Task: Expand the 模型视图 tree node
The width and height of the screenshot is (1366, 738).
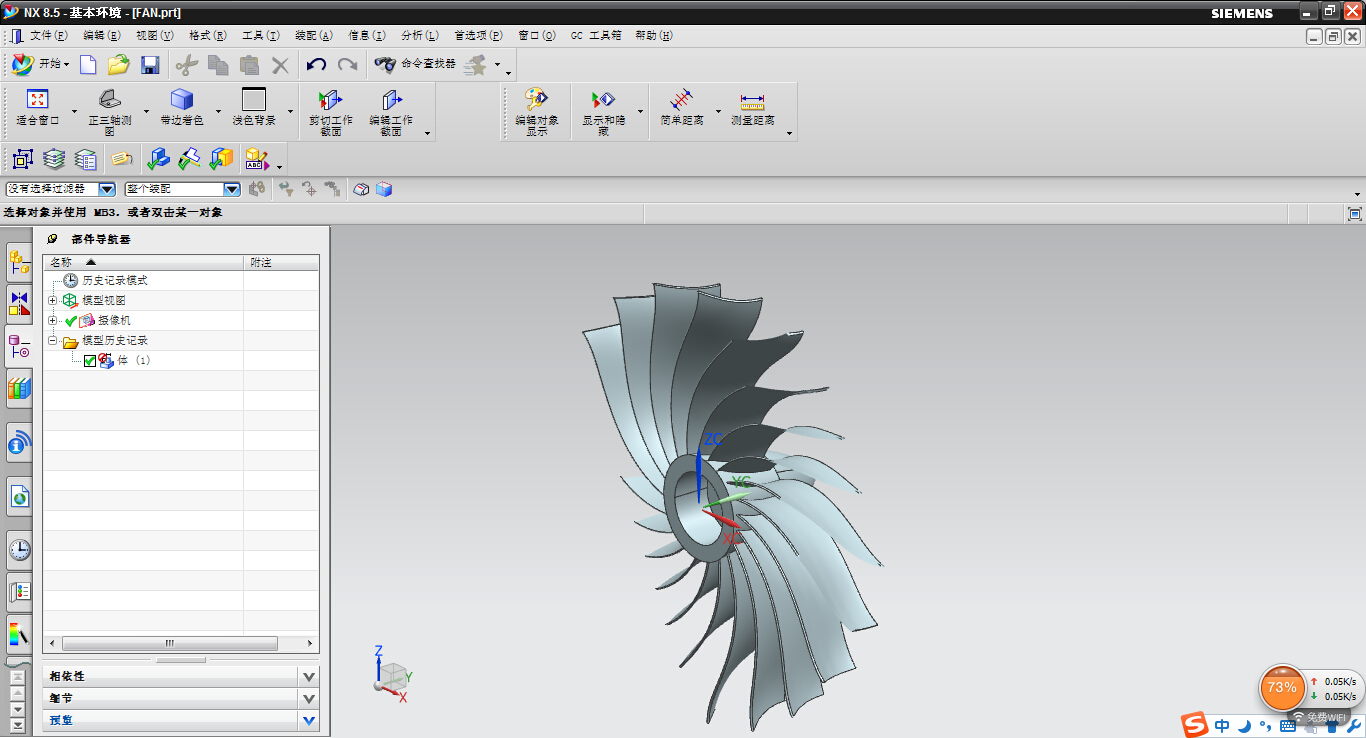Action: pyautogui.click(x=53, y=300)
